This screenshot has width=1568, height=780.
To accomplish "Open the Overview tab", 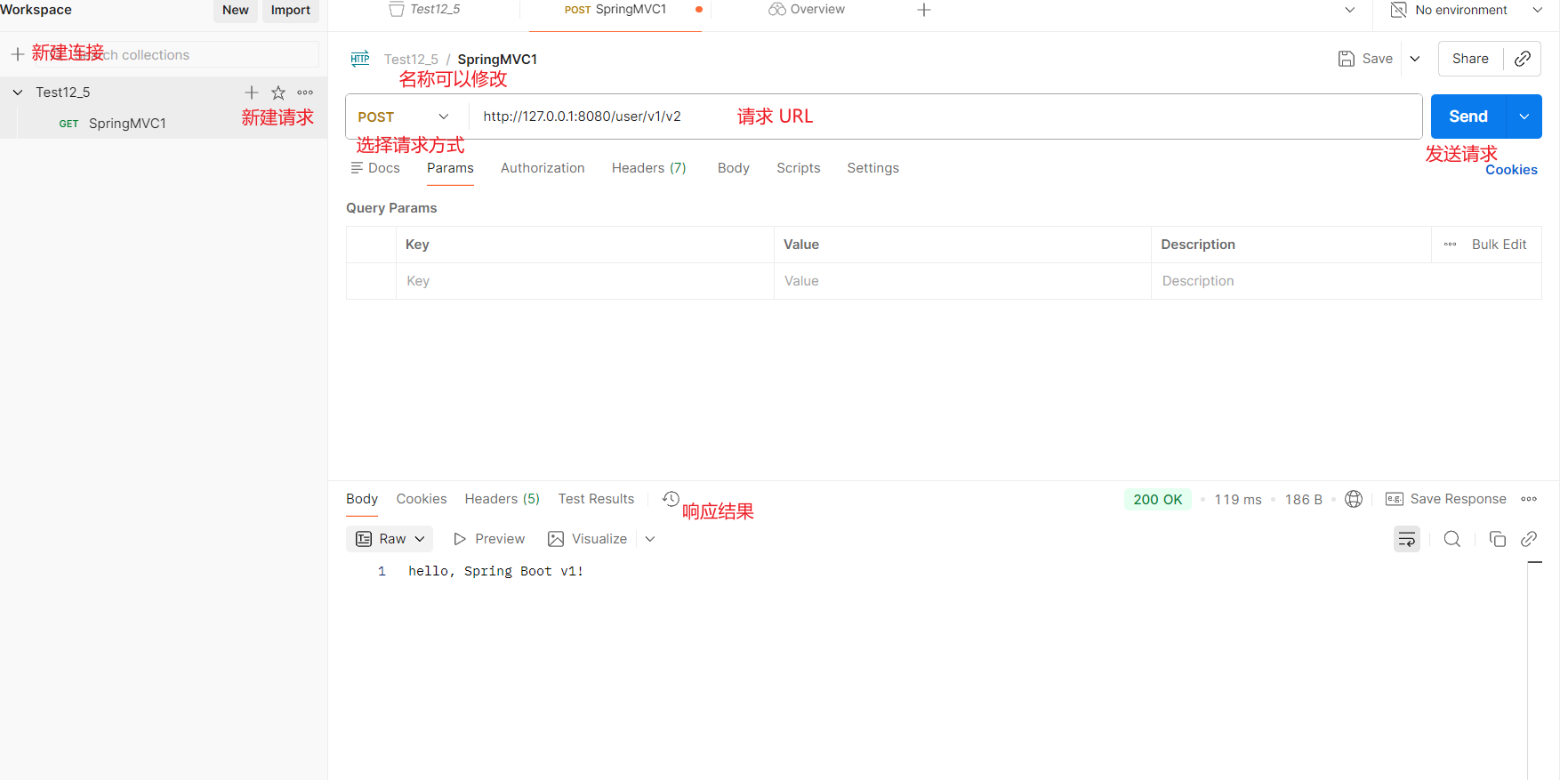I will click(x=808, y=10).
